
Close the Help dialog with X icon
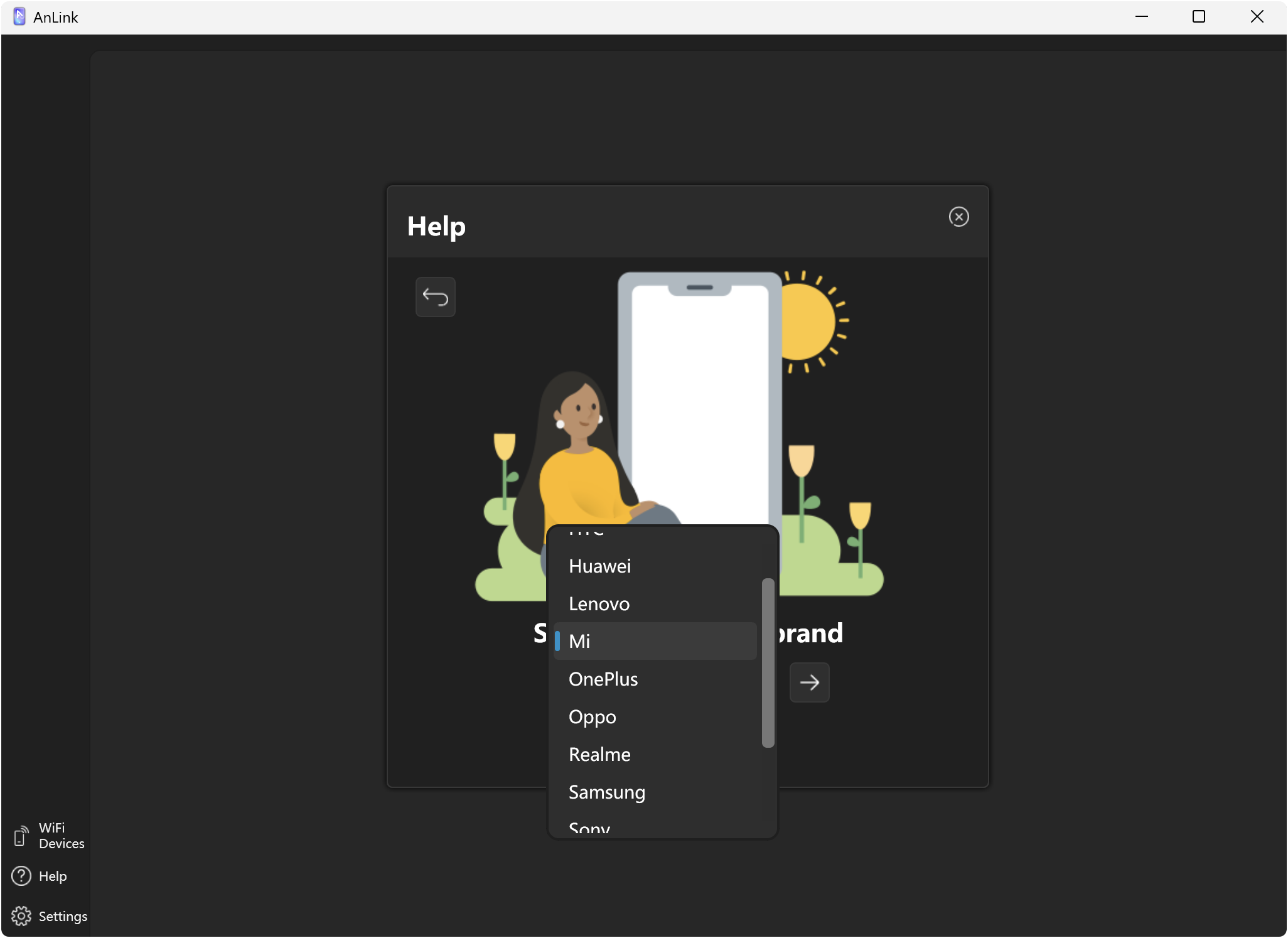(958, 217)
